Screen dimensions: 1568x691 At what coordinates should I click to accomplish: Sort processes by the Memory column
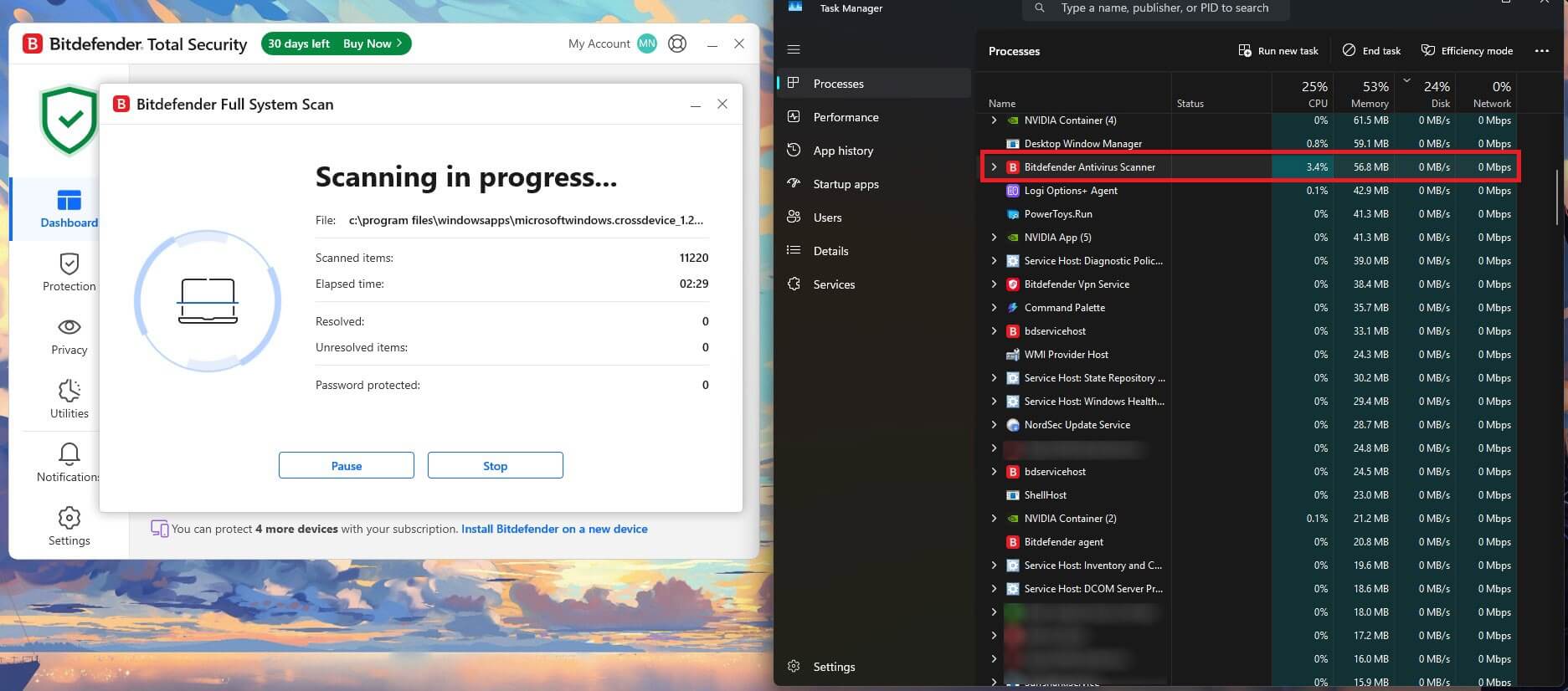click(x=1364, y=93)
